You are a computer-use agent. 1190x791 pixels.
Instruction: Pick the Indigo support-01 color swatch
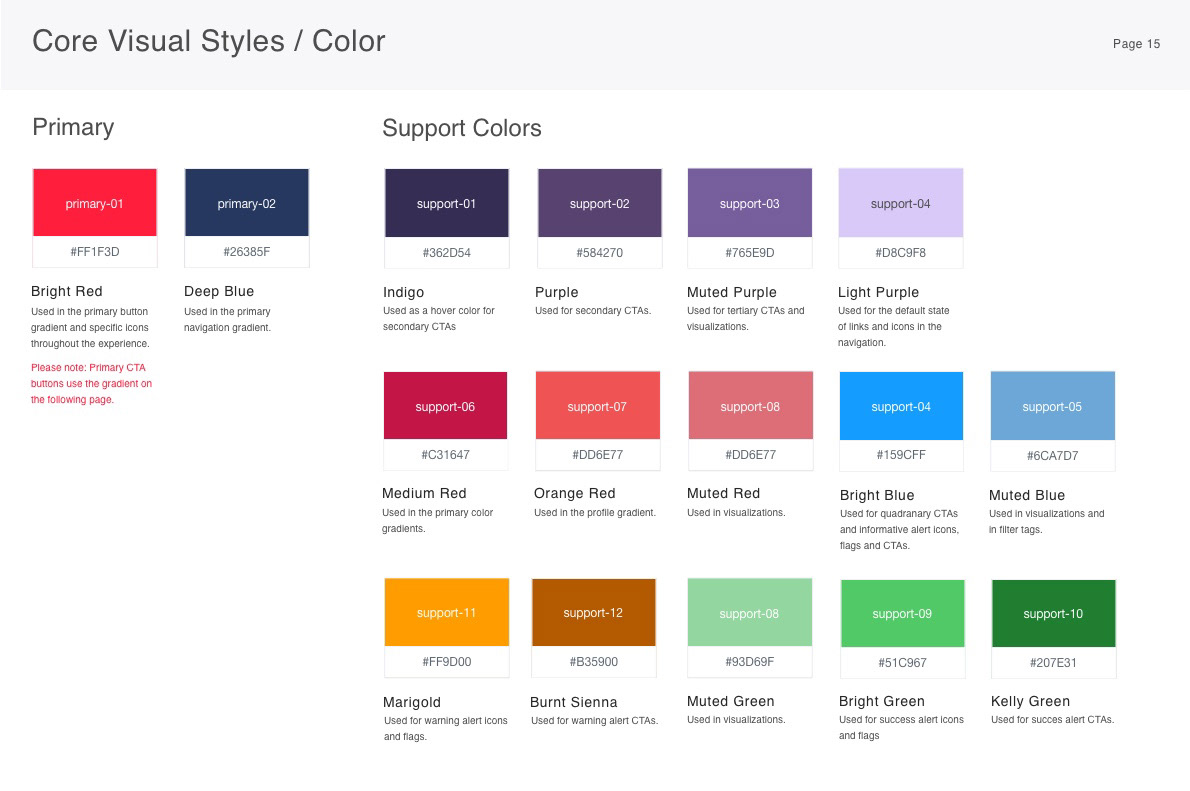(x=446, y=203)
